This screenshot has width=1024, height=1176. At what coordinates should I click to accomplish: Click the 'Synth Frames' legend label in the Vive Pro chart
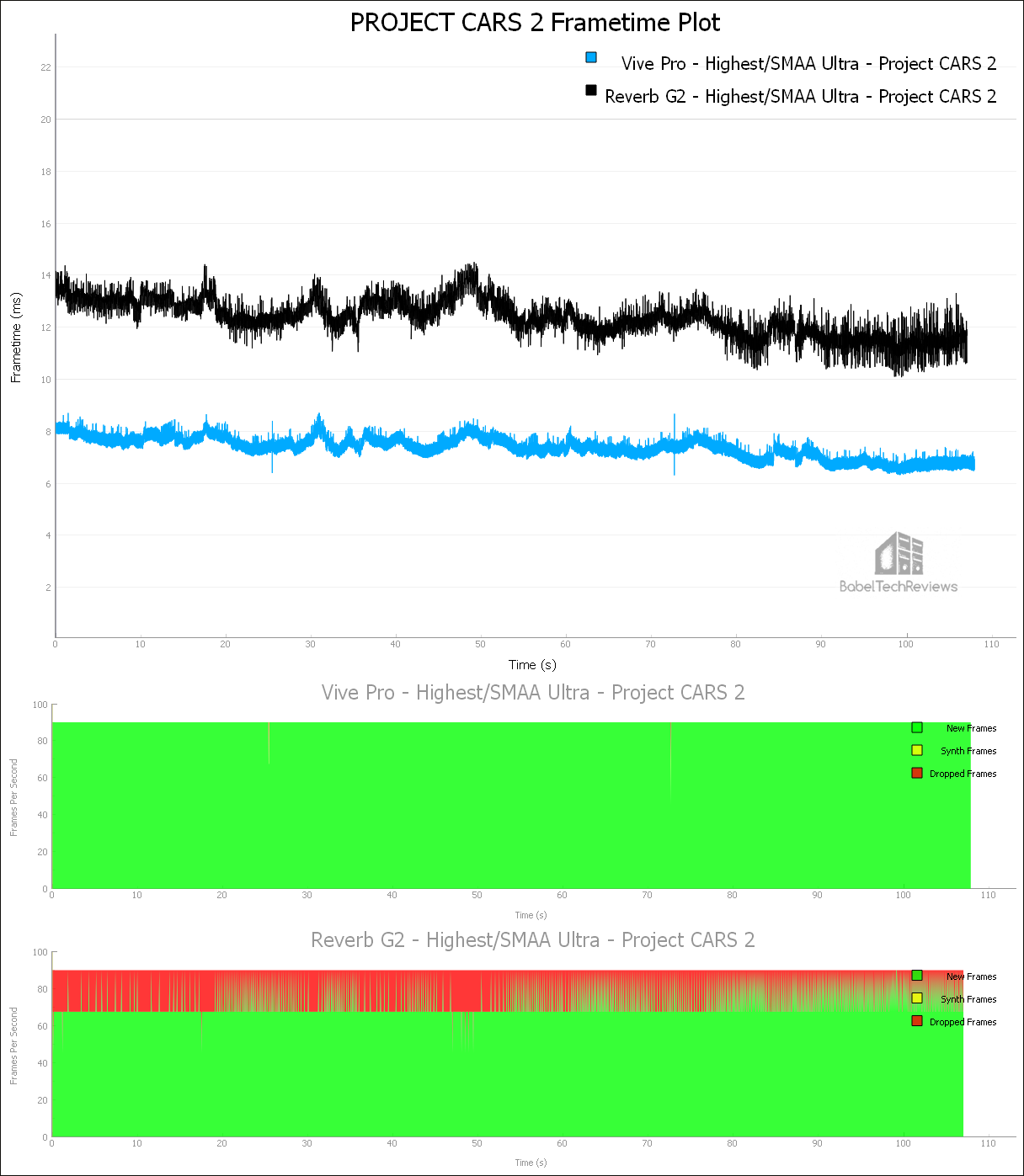(x=968, y=751)
